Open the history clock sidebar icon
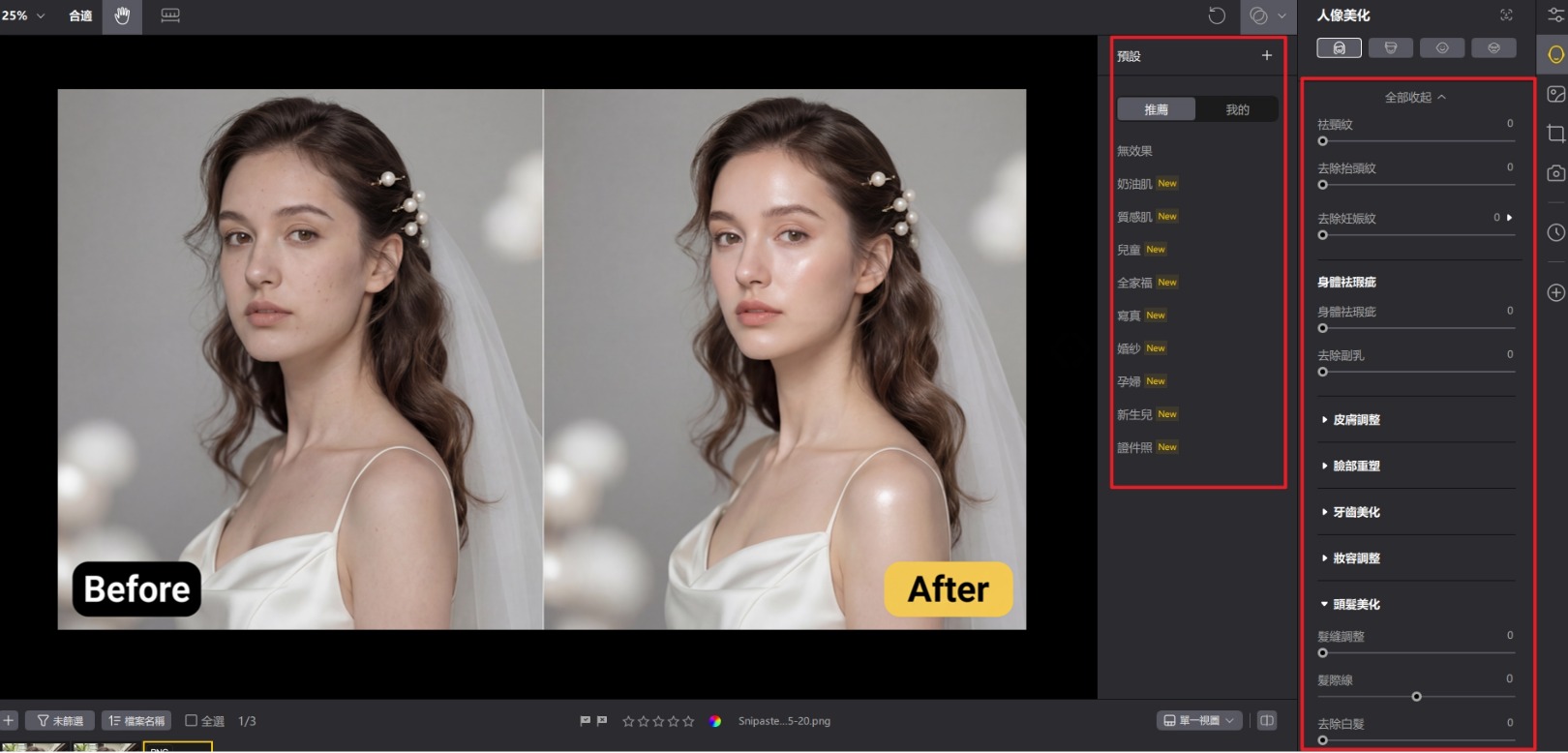This screenshot has height=753, width=1568. pyautogui.click(x=1555, y=232)
